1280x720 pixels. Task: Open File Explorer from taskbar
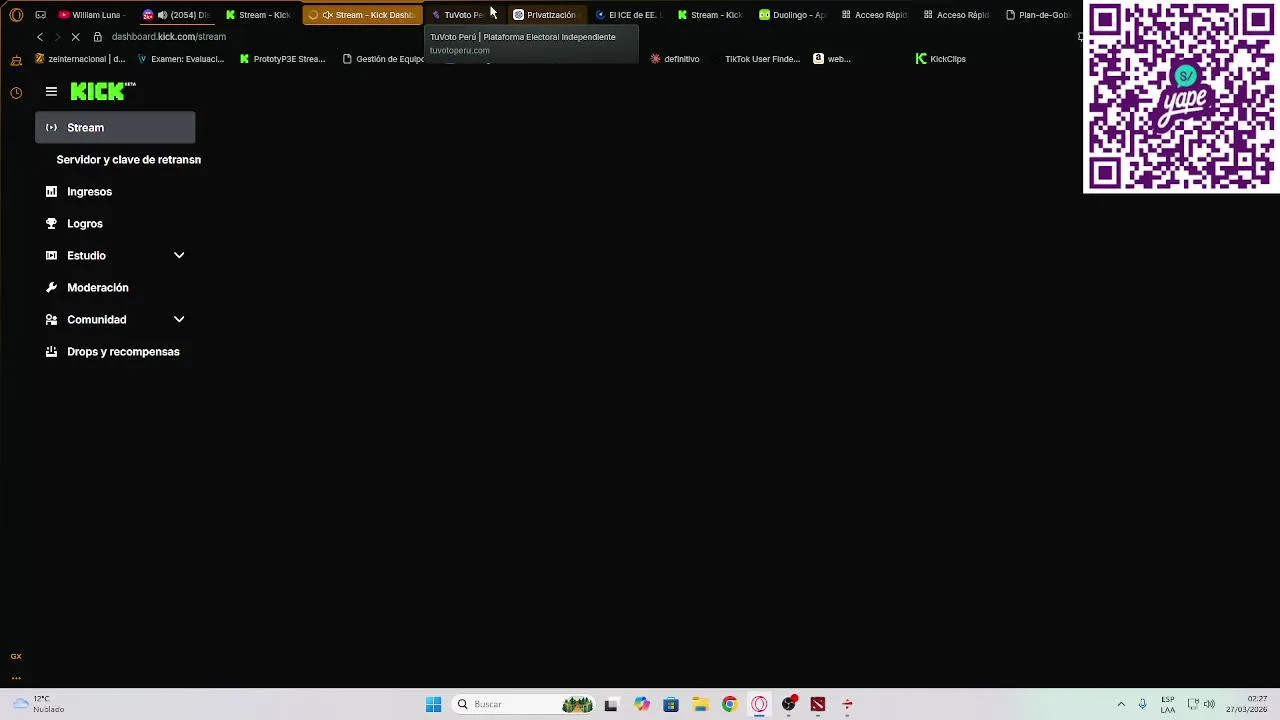click(700, 704)
